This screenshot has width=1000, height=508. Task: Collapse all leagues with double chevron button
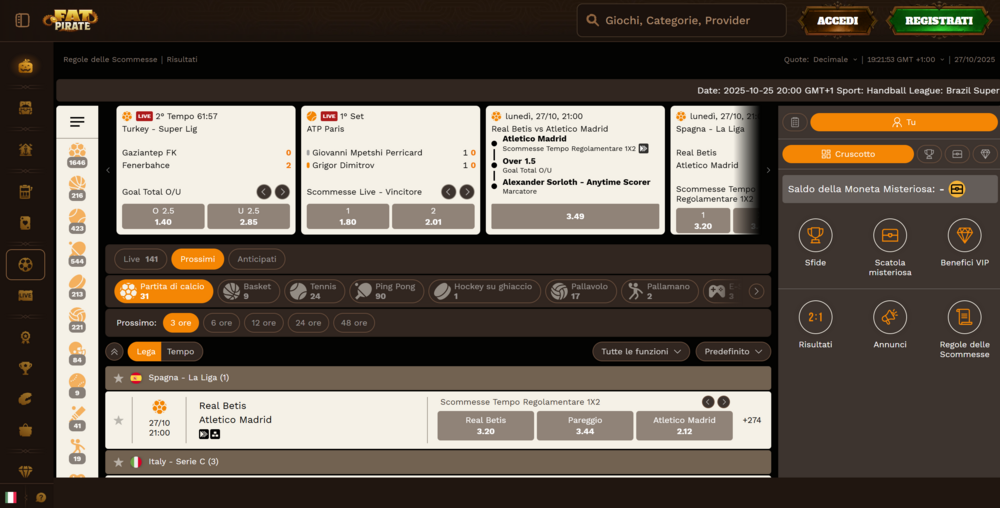coord(114,352)
